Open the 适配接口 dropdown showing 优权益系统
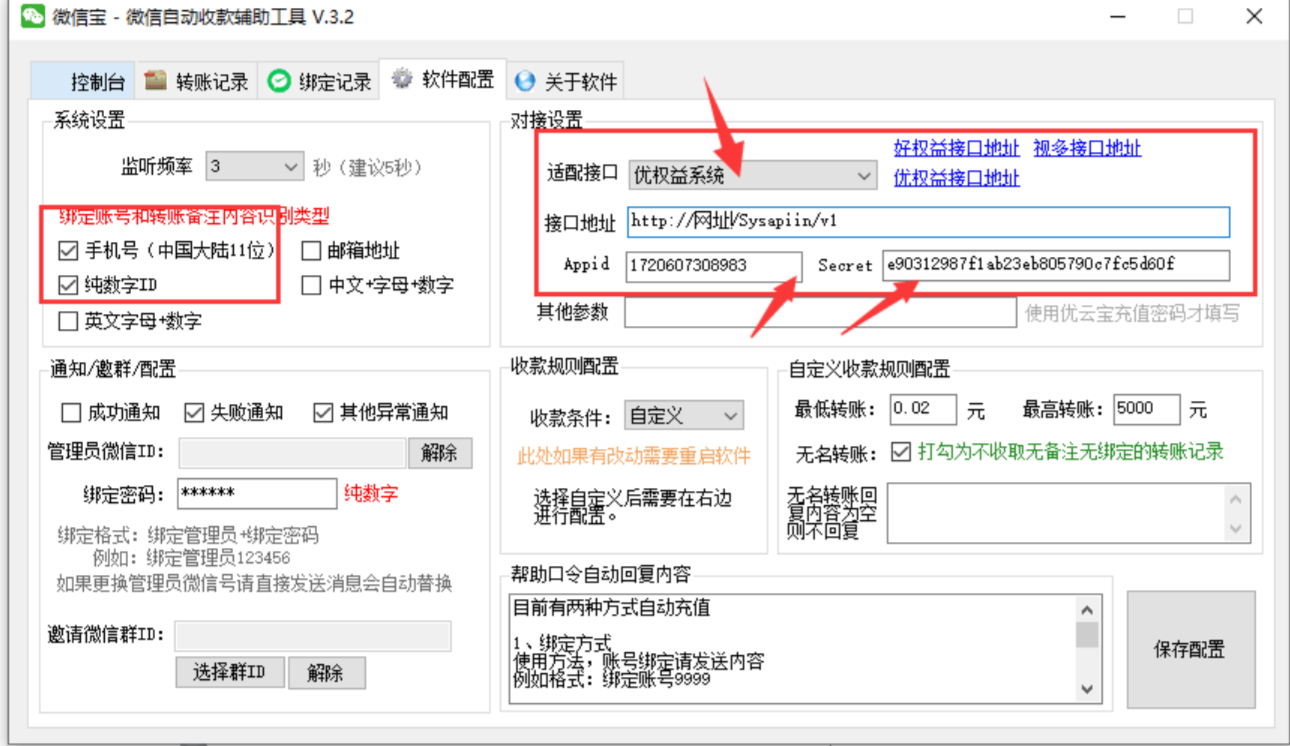The width and height of the screenshot is (1290, 746). click(865, 175)
